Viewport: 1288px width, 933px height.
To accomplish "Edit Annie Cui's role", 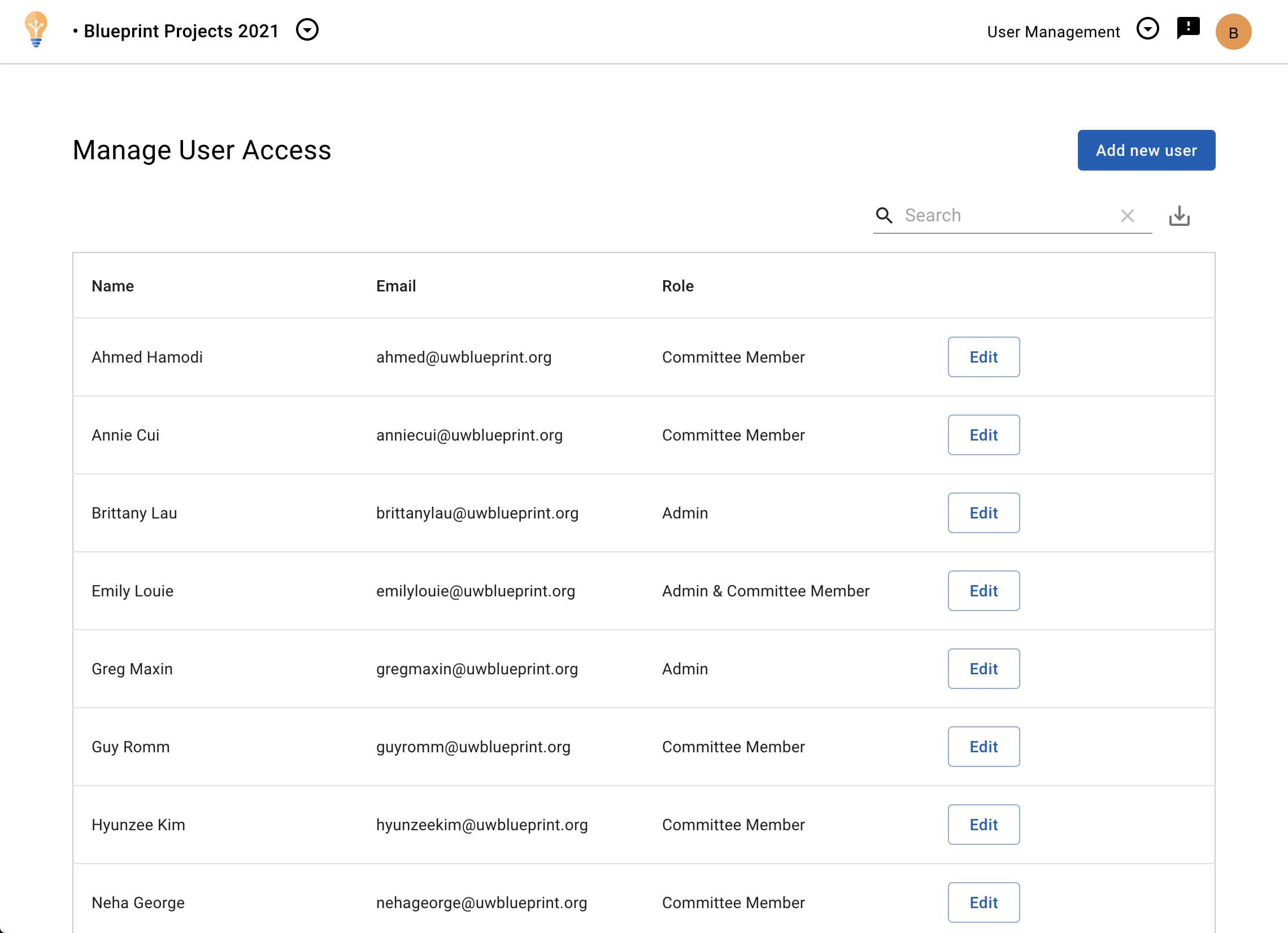I will tap(983, 435).
